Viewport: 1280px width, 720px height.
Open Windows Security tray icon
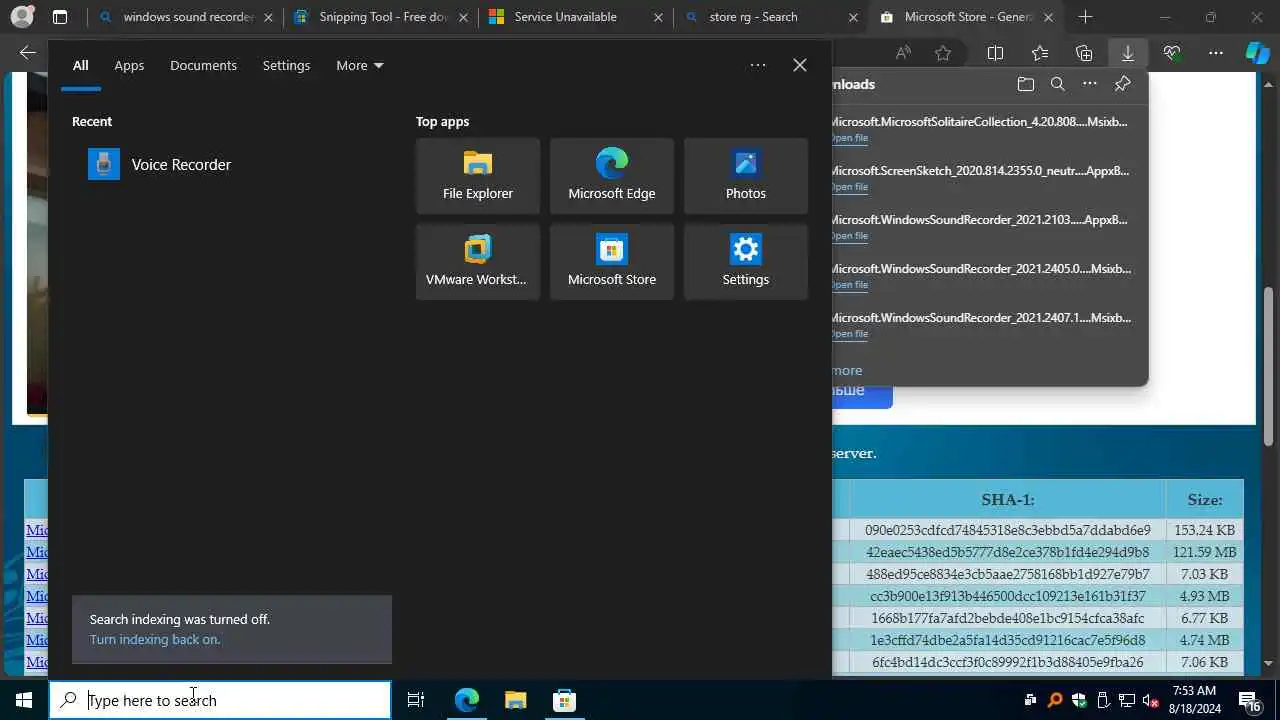coord(1079,700)
